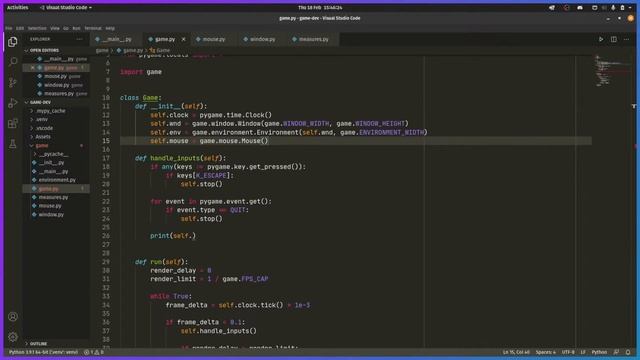Open the Go menu
The width and height of the screenshot is (640, 360).
[66, 28]
